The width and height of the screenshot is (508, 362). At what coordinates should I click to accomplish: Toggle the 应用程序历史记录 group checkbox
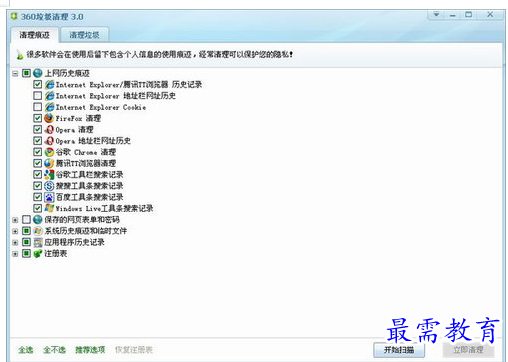point(26,242)
